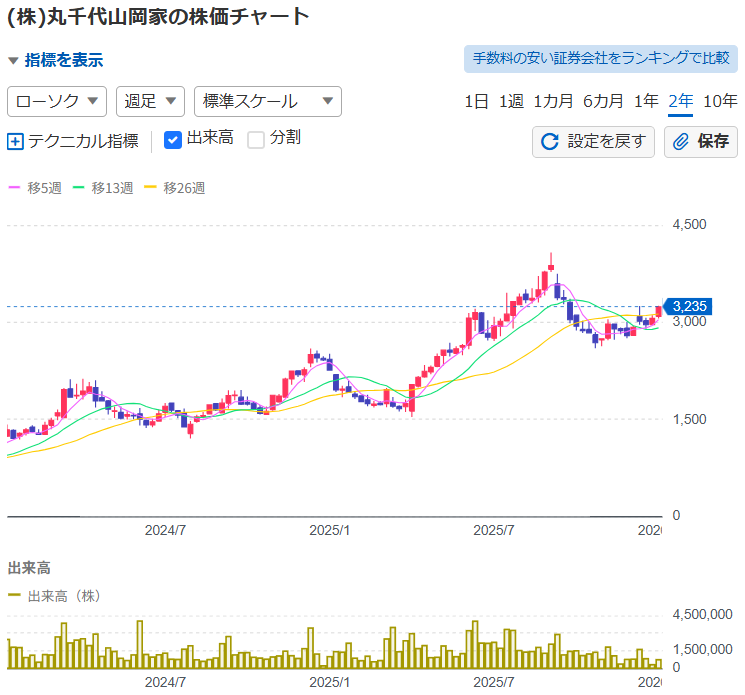This screenshot has height=695, width=745.
Task: Uncheck the 出来高 checkbox
Action: click(x=172, y=140)
